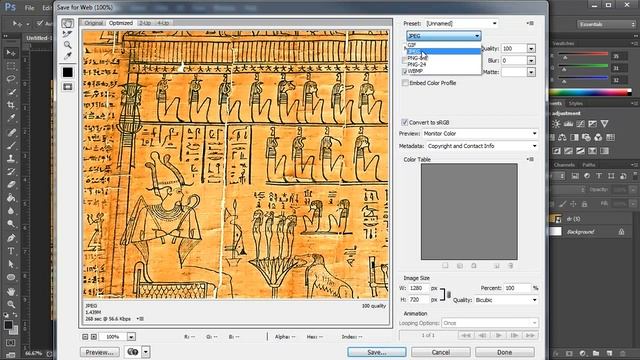Viewport: 640px width, 360px height.
Task: Open the Preview Monitor Color dropdown
Action: 480,133
